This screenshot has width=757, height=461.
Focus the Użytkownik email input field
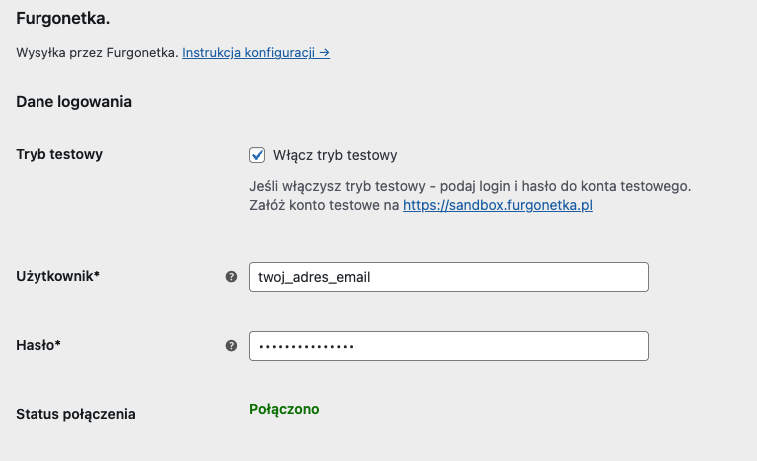500,277
